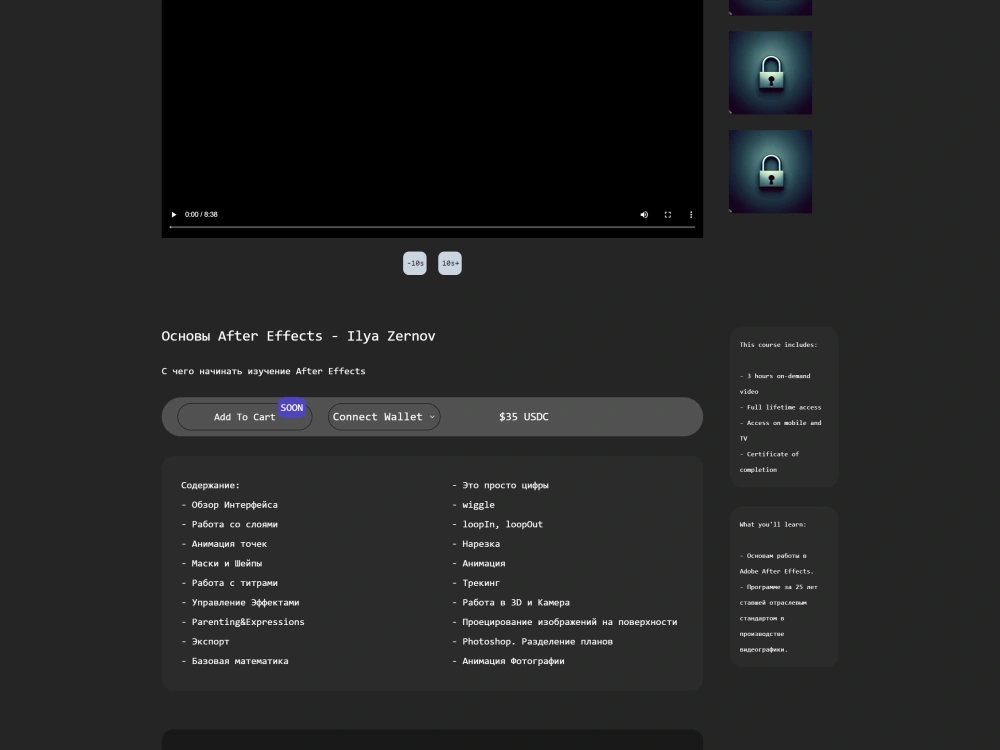Click course title Основы After Effects
1000x750 pixels.
(298, 336)
